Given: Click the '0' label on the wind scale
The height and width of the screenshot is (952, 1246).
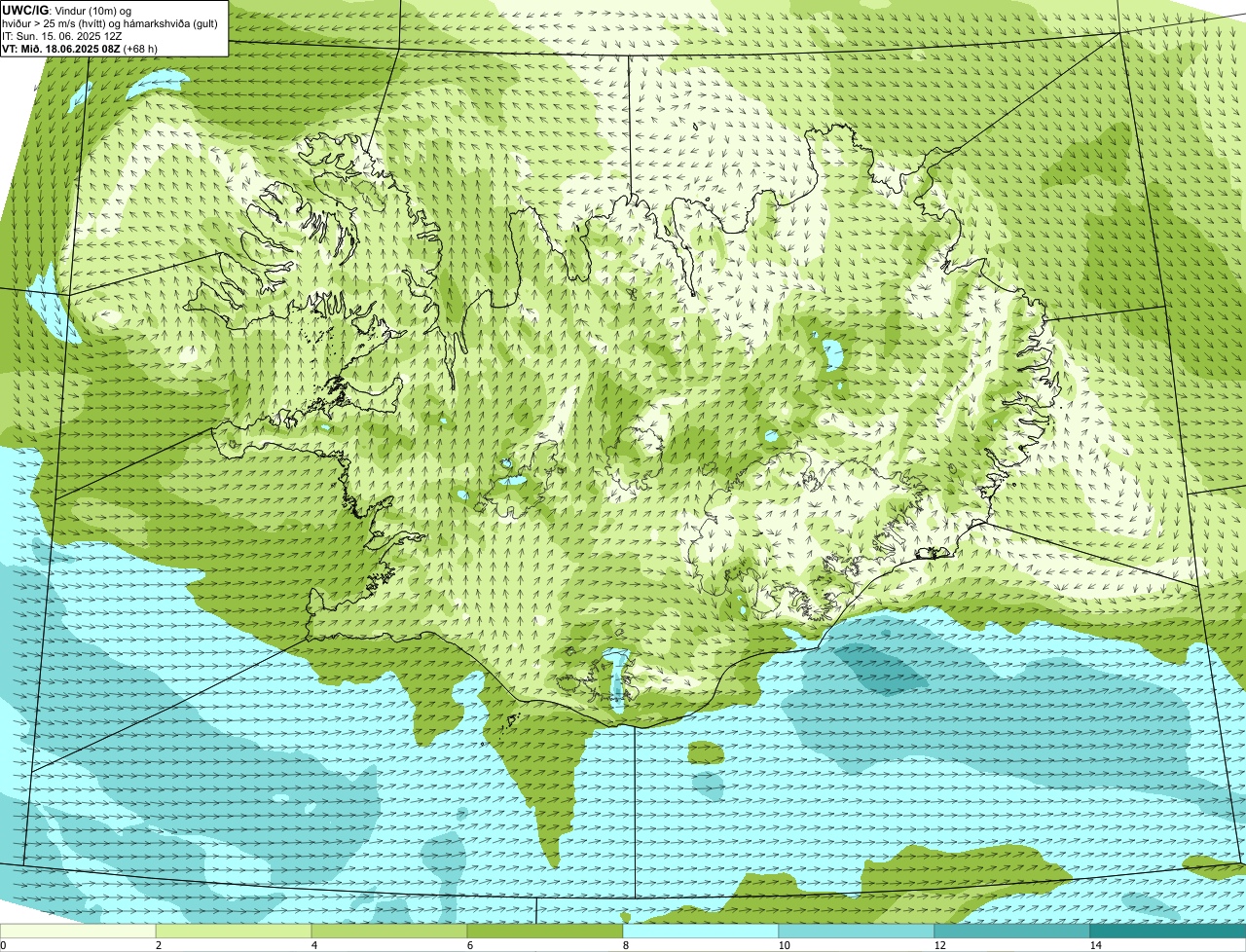Looking at the screenshot, I should click(x=3, y=945).
